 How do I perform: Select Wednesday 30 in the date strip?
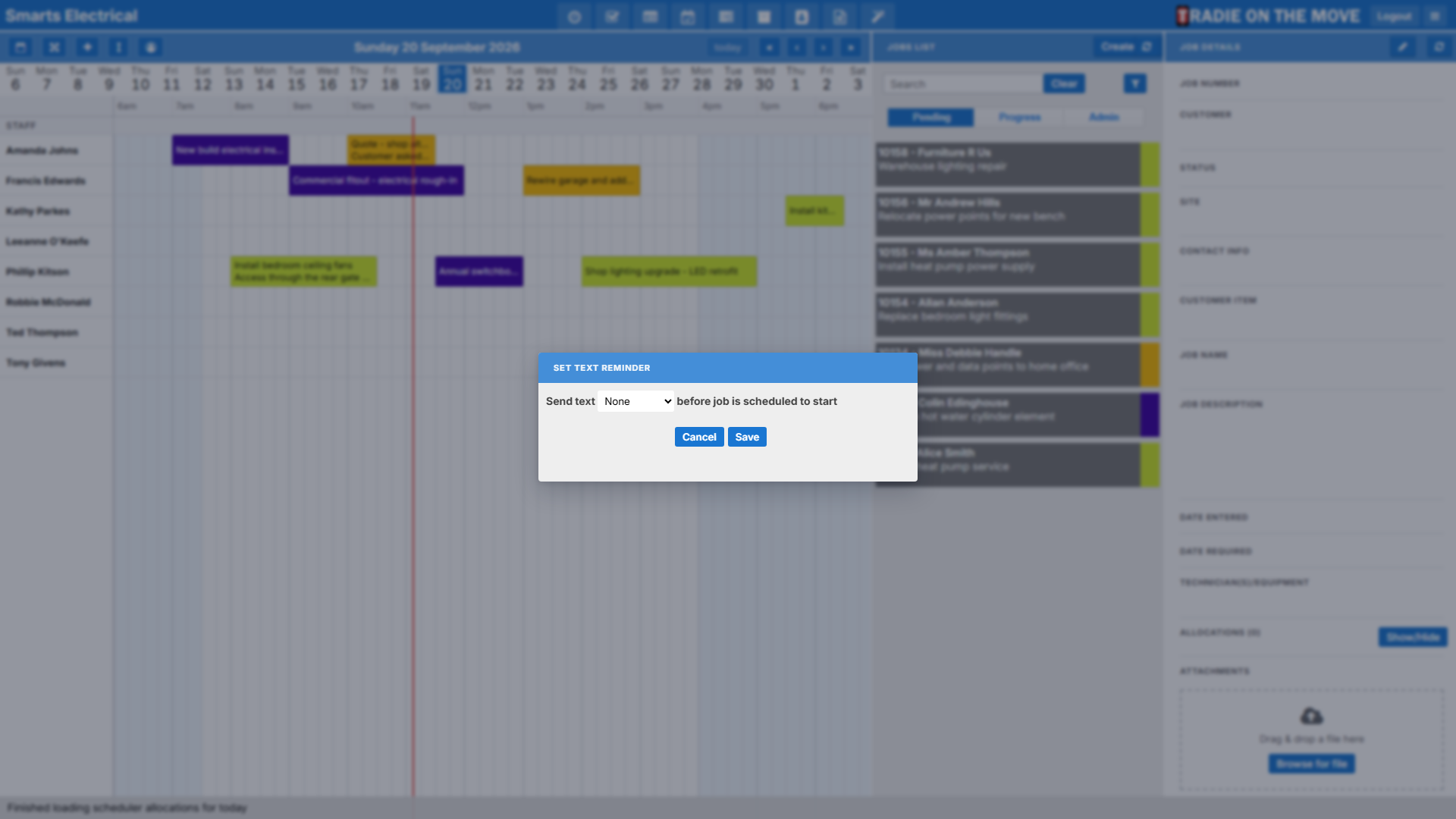(764, 79)
